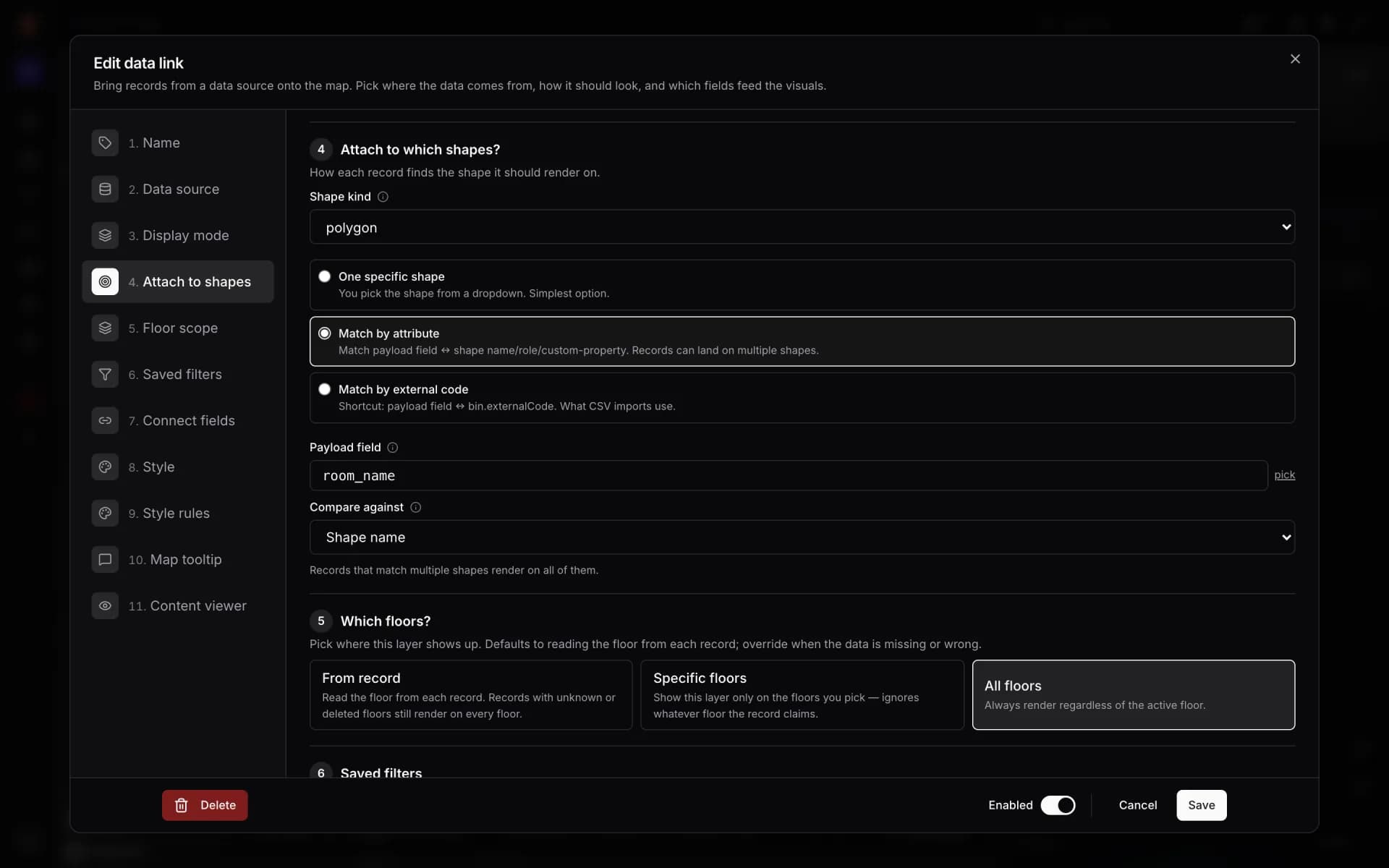This screenshot has height=868, width=1389.
Task: Go to step 10. Map tooltip
Action: coord(178,559)
